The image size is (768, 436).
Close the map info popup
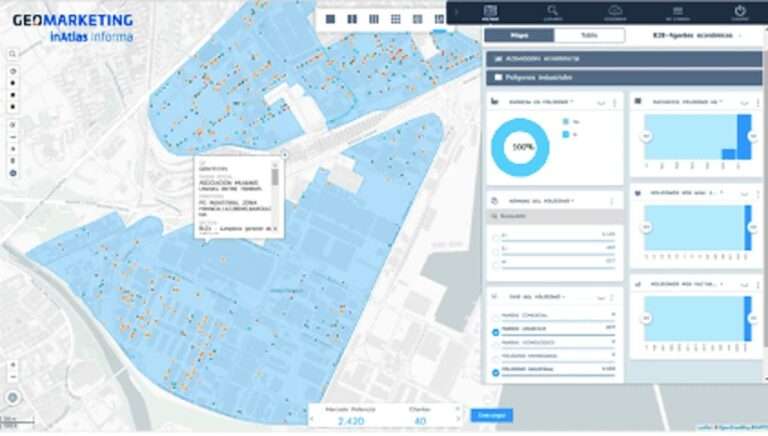point(283,156)
